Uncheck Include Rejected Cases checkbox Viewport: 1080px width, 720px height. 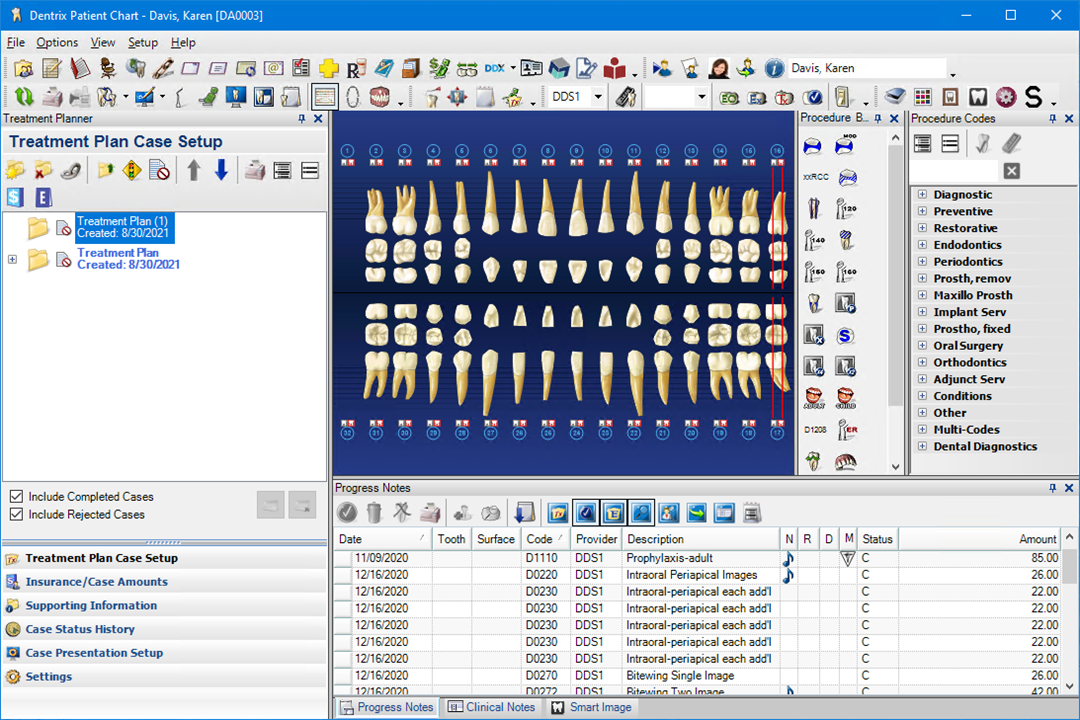pos(16,515)
